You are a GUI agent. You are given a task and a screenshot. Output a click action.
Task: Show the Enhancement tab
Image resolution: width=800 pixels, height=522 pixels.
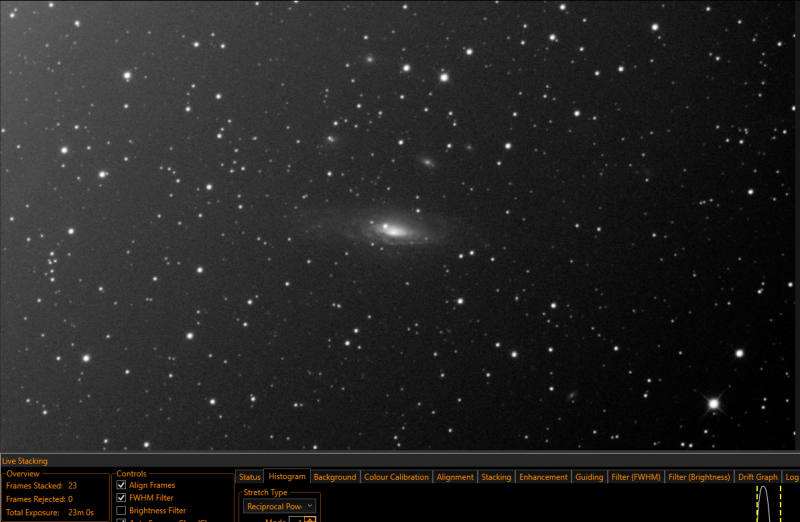coord(543,477)
